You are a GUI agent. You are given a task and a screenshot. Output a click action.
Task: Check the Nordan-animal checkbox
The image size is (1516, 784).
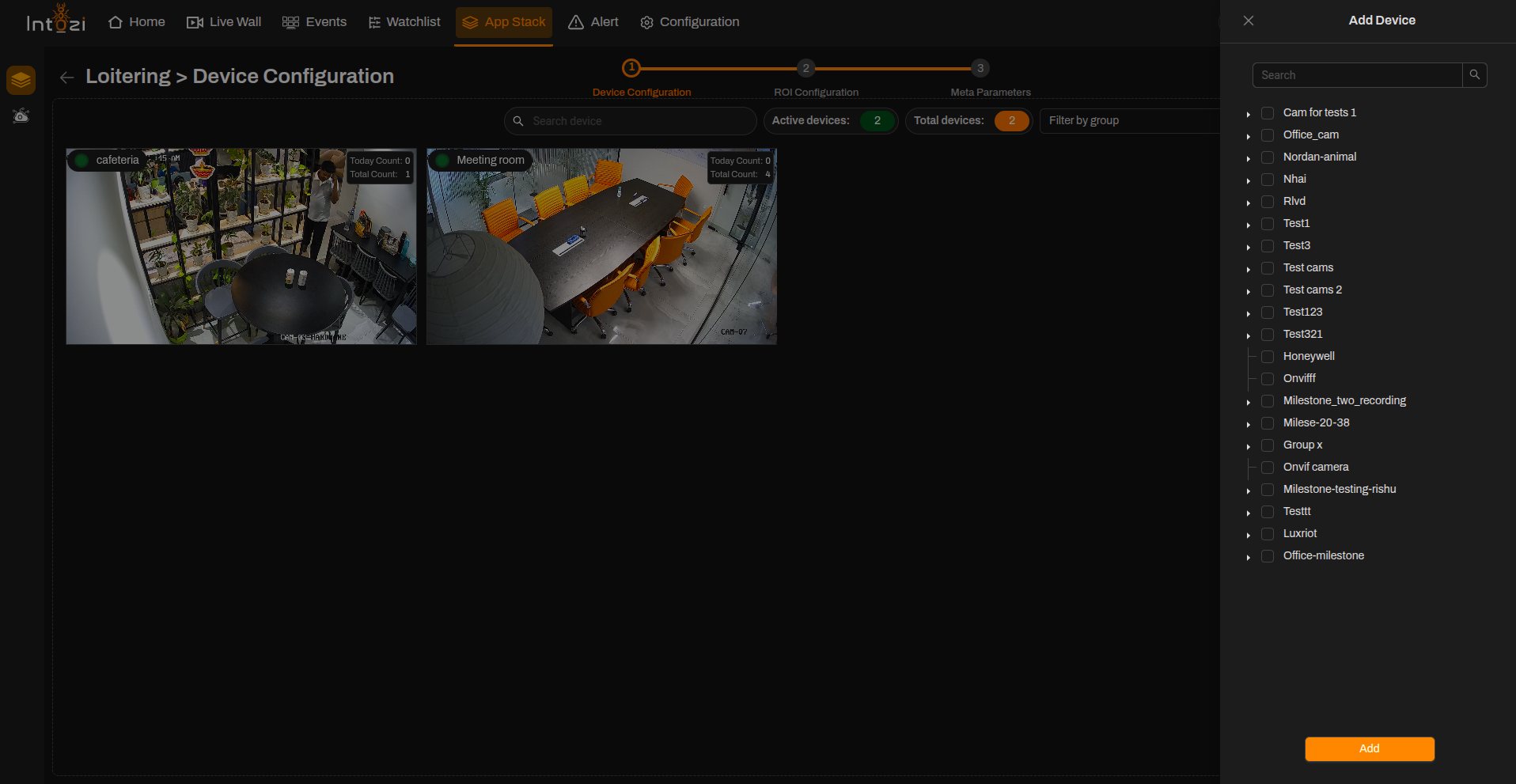(1268, 157)
